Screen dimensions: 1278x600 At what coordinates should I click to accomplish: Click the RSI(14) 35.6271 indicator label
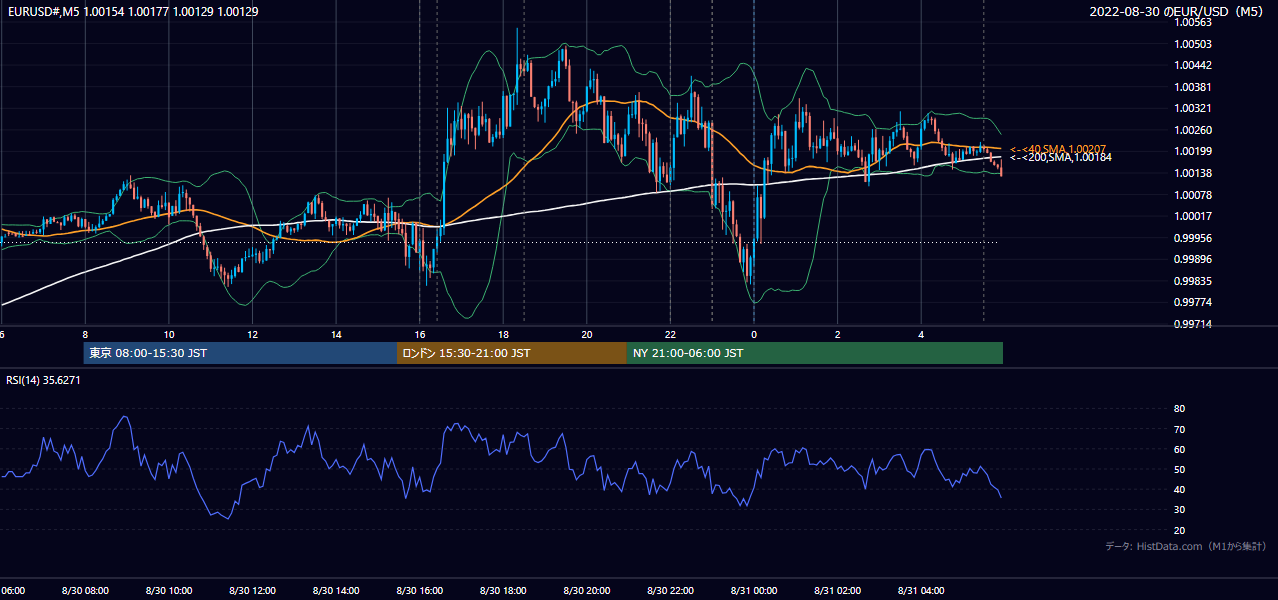click(43, 380)
